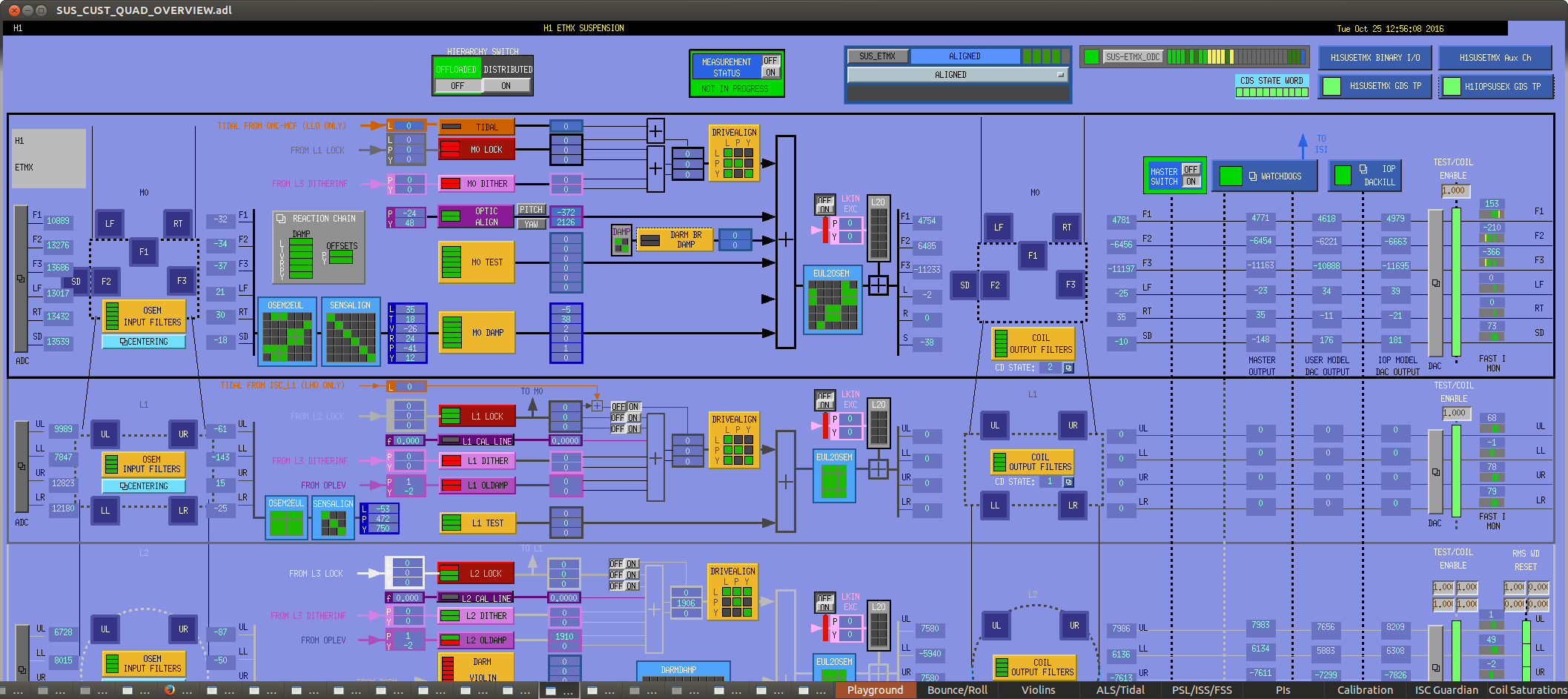Open the M0 DAMP filter block

pyautogui.click(x=477, y=332)
